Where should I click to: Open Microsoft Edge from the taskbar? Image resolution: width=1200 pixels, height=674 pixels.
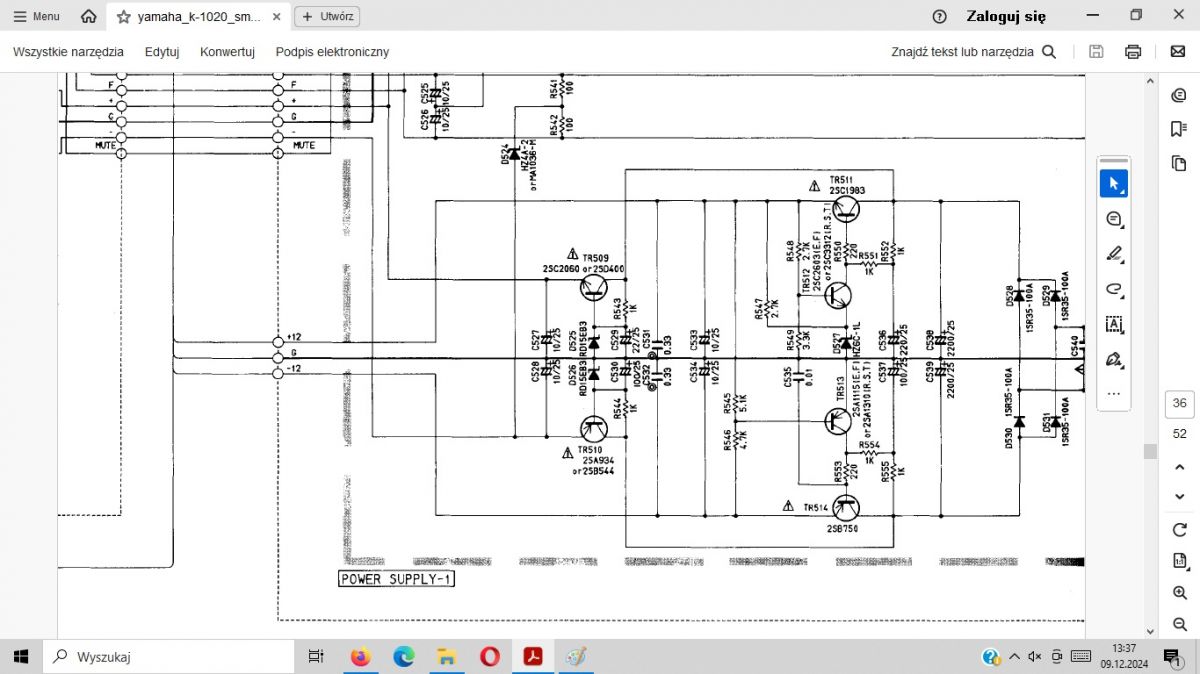click(403, 656)
